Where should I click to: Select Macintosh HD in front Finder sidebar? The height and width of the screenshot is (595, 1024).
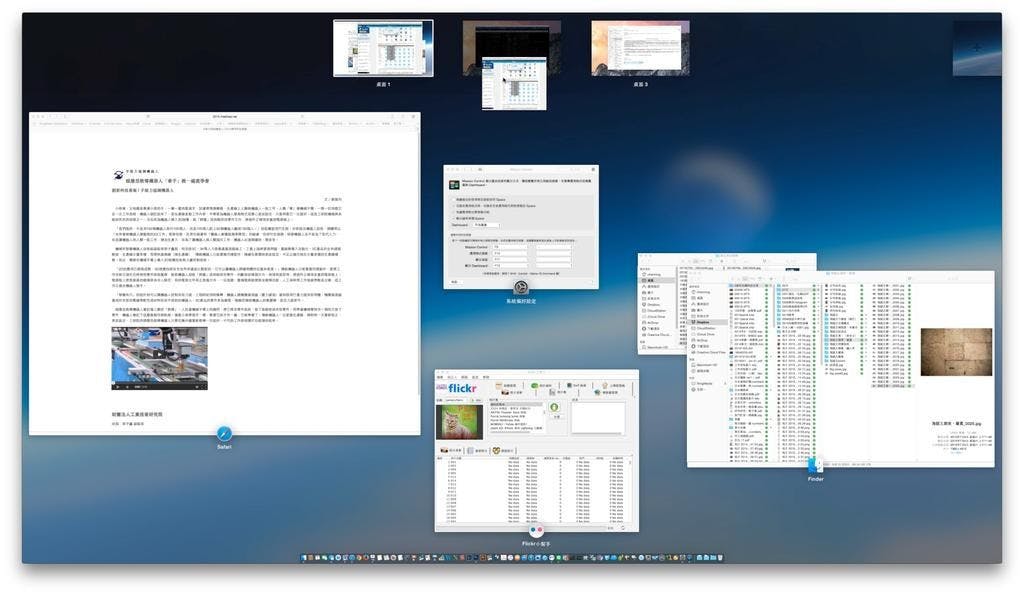pyautogui.click(x=707, y=365)
